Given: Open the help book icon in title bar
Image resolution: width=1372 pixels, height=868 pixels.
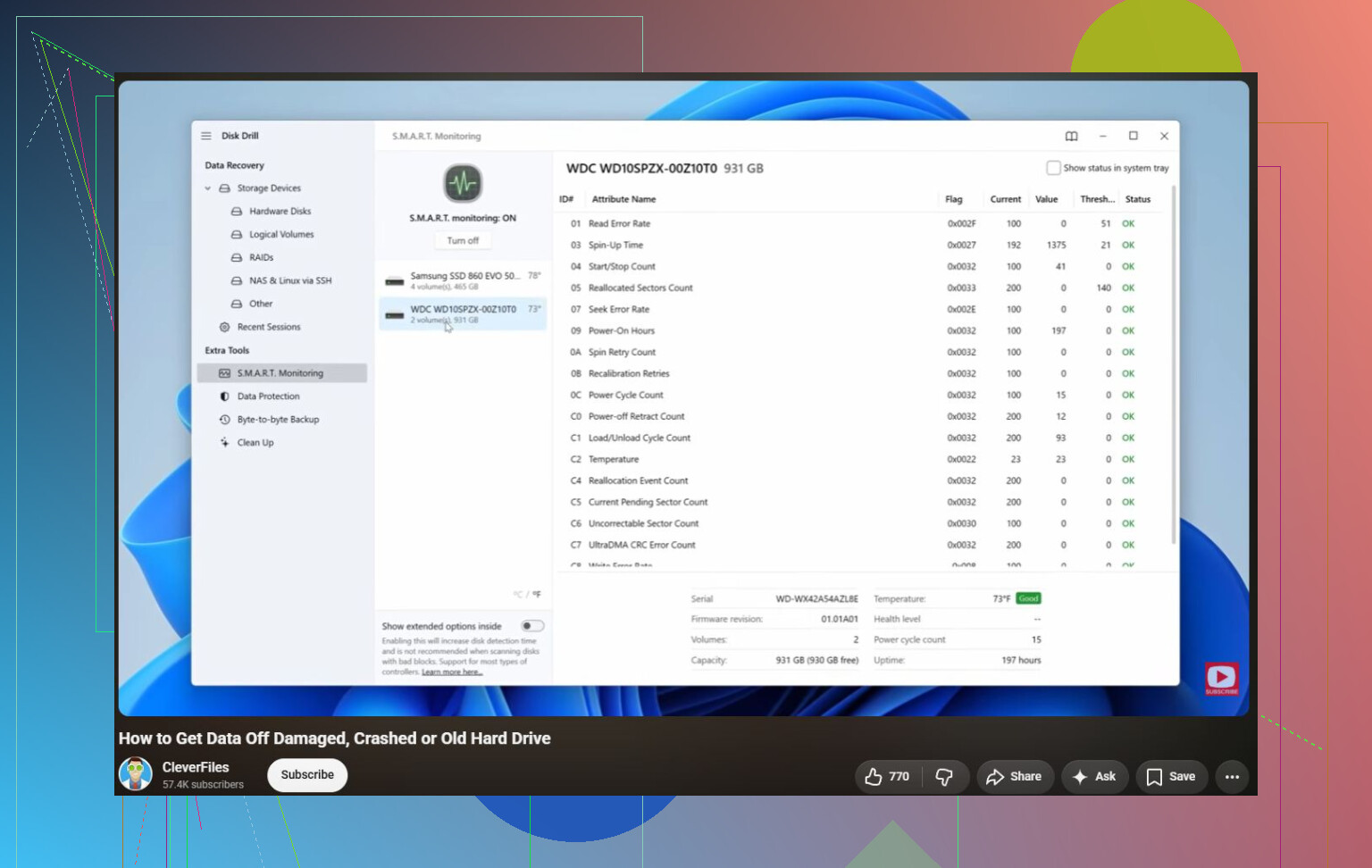Looking at the screenshot, I should [x=1072, y=137].
